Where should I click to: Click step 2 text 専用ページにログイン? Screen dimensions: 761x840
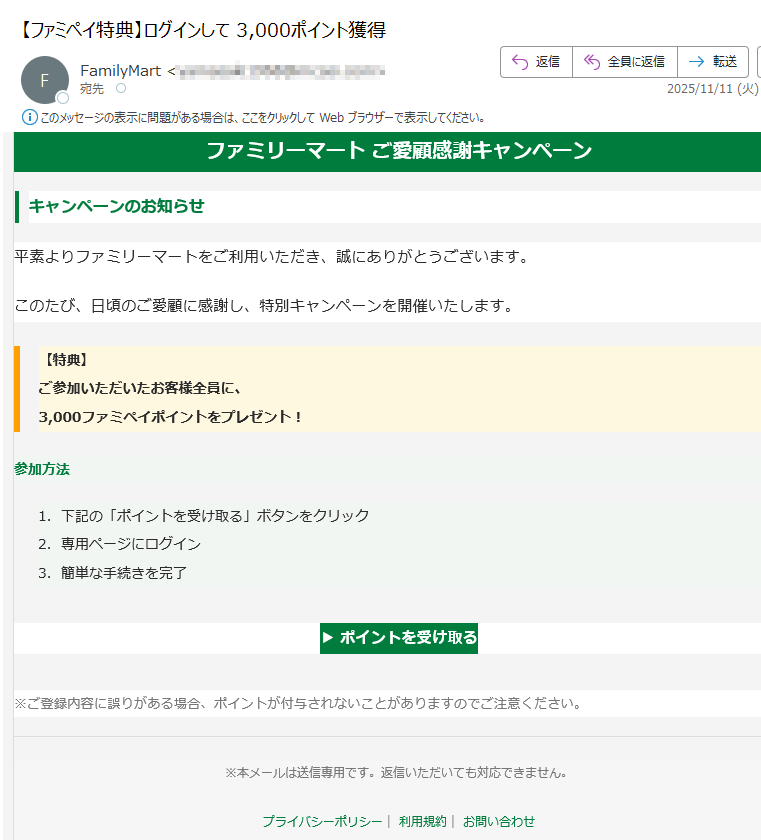pos(131,544)
